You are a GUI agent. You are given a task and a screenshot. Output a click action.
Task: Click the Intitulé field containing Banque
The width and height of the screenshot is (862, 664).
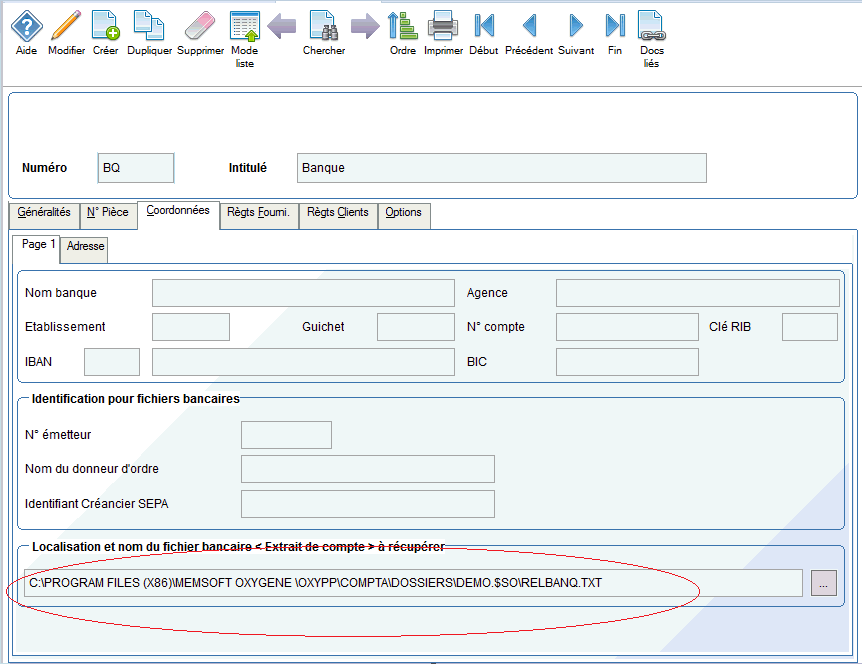point(501,168)
